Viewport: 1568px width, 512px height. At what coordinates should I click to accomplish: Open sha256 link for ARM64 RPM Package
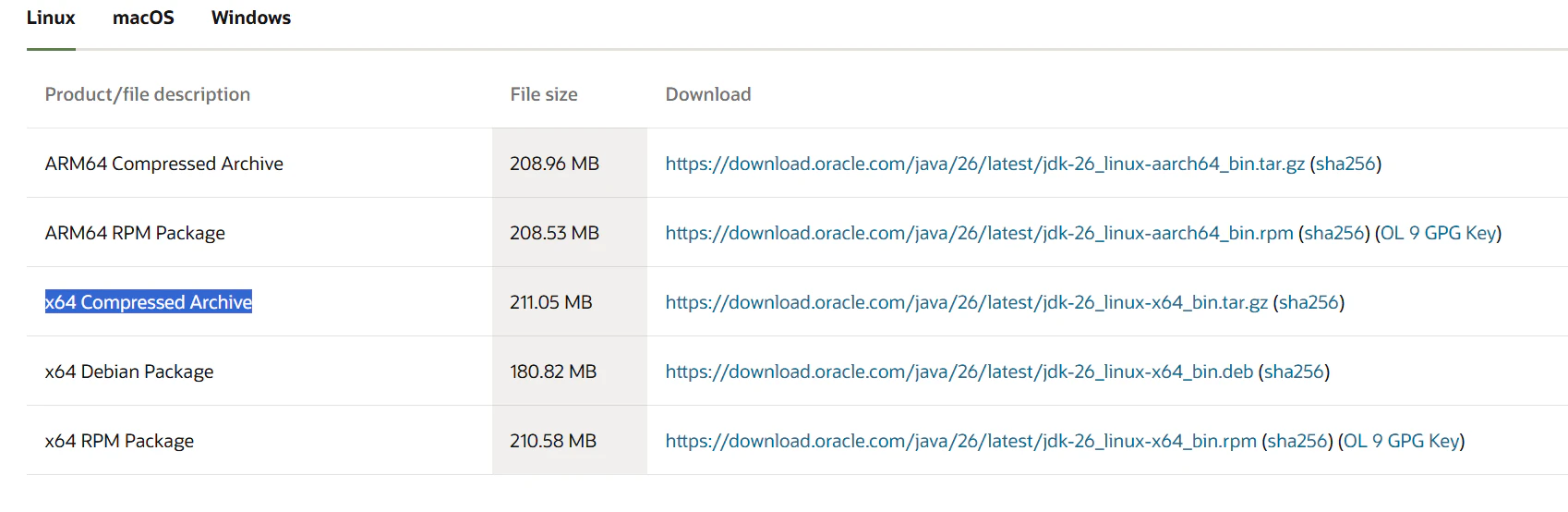1334,233
